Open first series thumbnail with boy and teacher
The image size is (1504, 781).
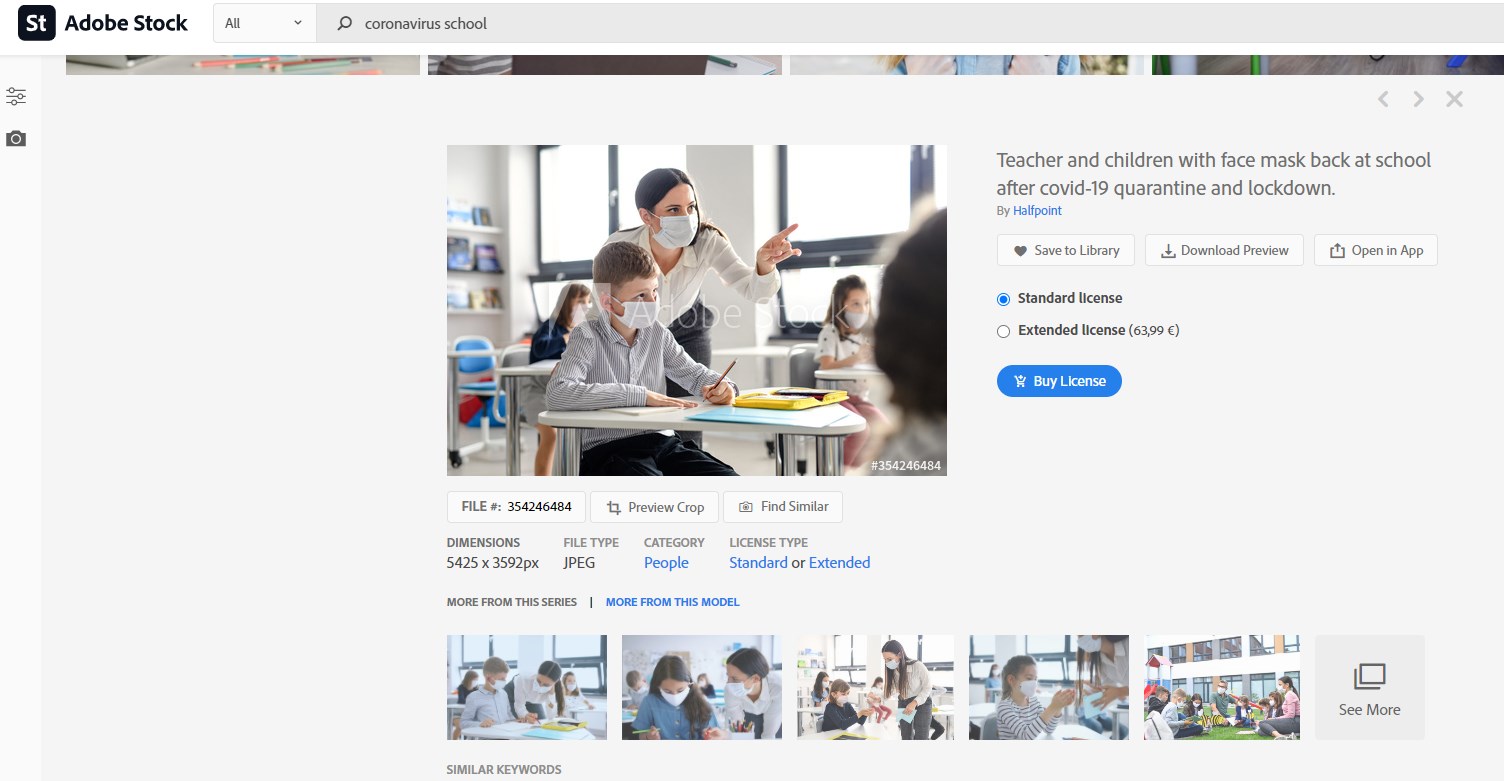527,687
